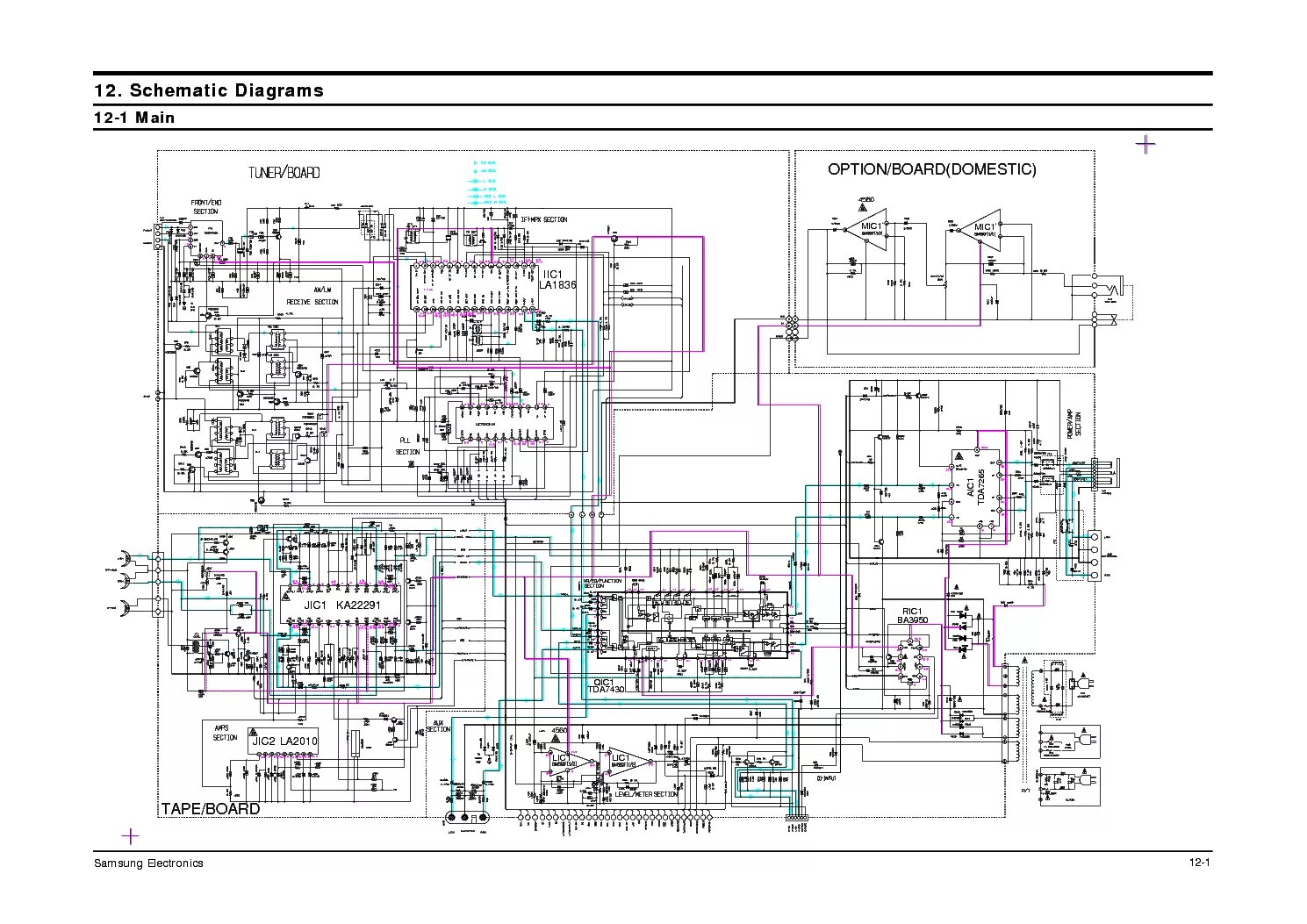
Task: Click the '12. Schematic Diagrams' heading
Action: coord(209,90)
